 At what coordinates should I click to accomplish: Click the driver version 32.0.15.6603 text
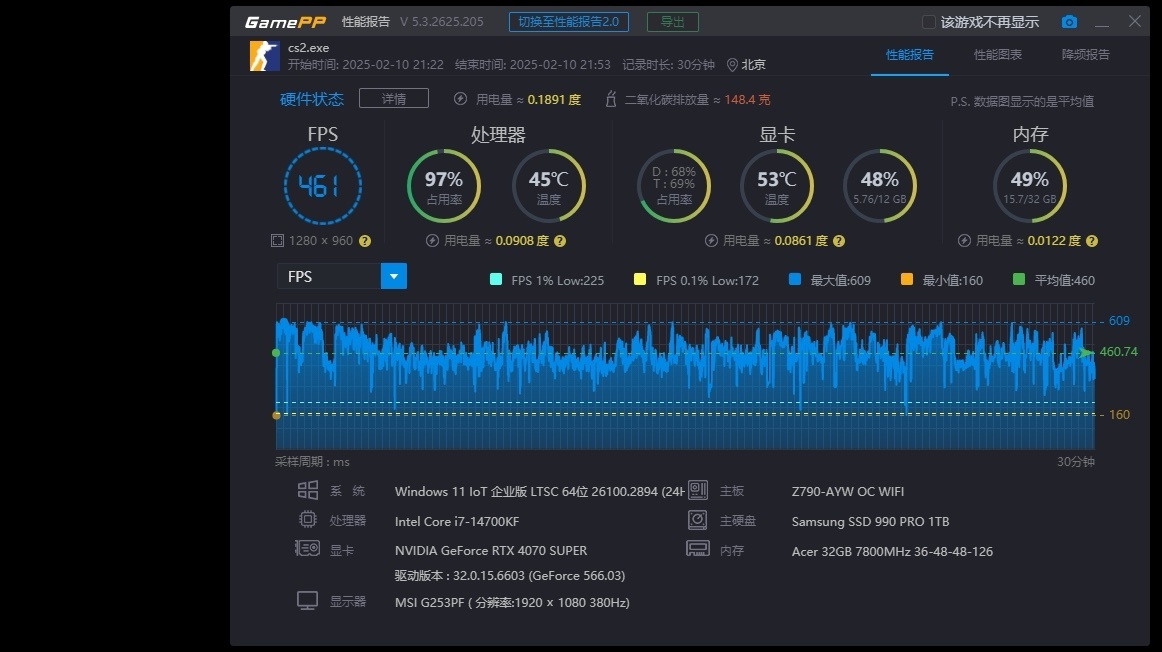pos(510,576)
